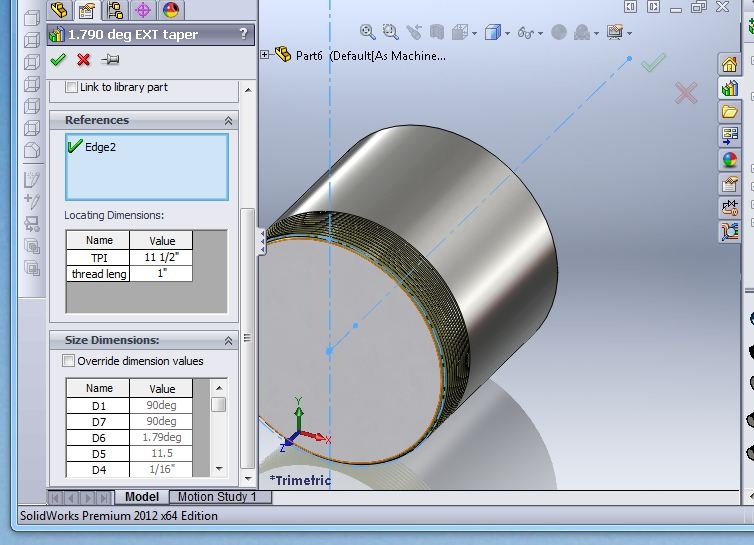The height and width of the screenshot is (545, 754).
Task: Cancel feature with red X in panel
Action: [84, 60]
